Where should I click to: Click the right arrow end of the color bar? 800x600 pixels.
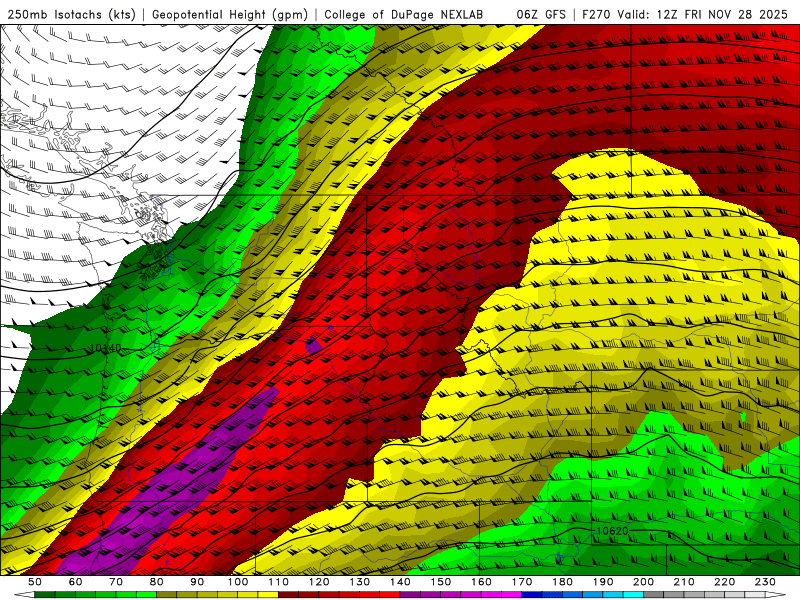[776, 595]
